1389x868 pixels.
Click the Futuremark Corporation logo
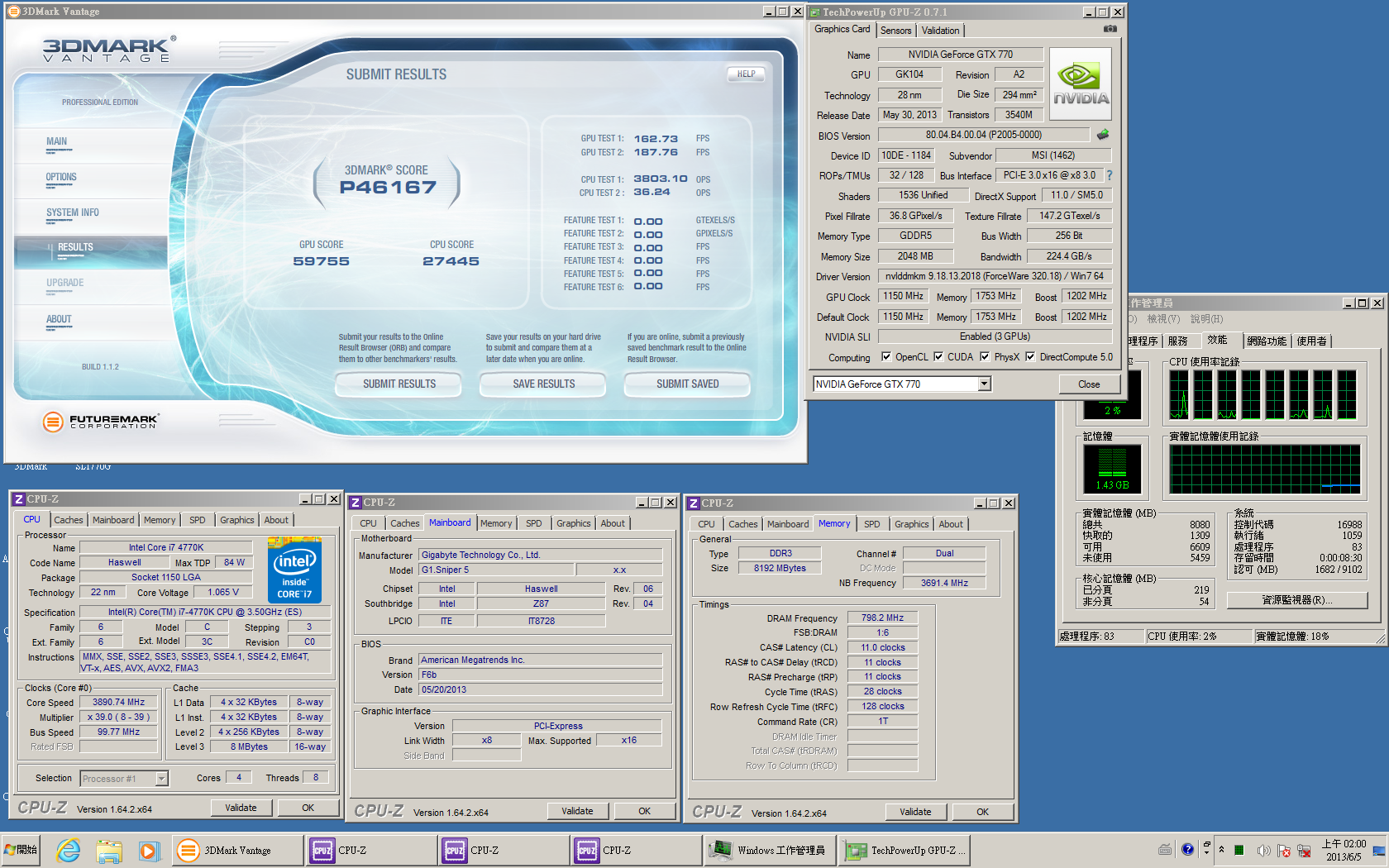[100, 422]
